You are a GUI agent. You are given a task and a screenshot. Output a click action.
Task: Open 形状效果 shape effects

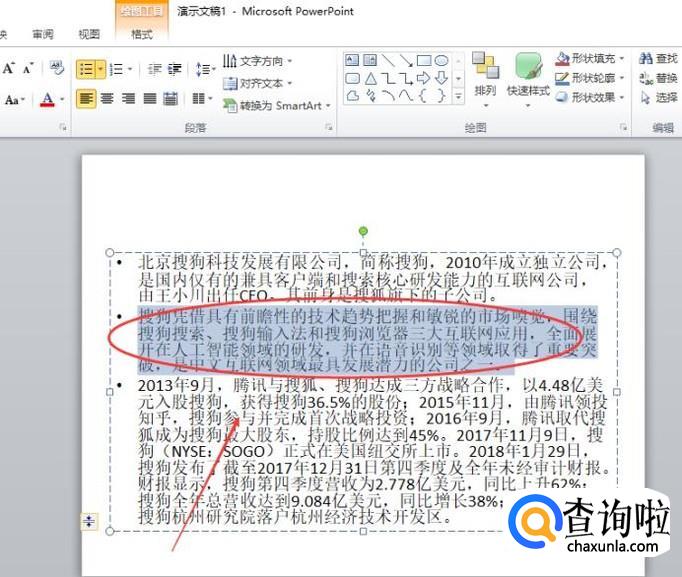pyautogui.click(x=590, y=97)
